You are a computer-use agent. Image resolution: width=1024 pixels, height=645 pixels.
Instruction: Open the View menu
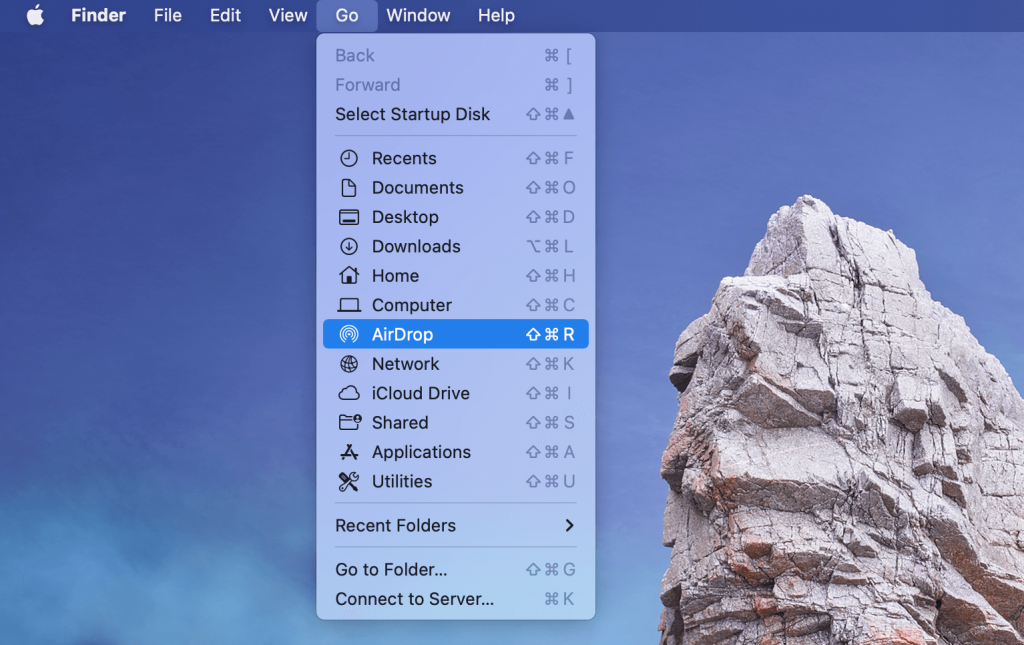288,15
